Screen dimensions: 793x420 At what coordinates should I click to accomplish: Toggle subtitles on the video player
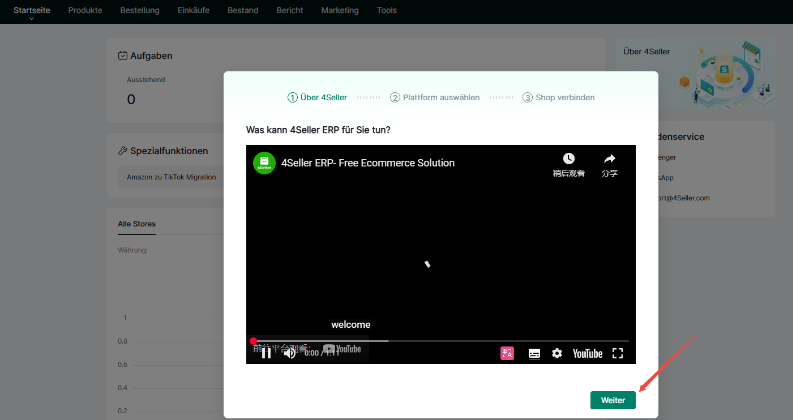point(534,353)
